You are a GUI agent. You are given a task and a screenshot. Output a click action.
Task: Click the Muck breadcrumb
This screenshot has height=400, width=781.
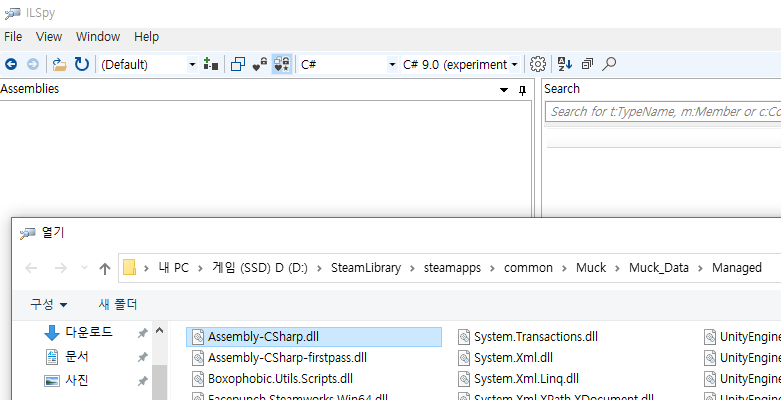point(591,268)
